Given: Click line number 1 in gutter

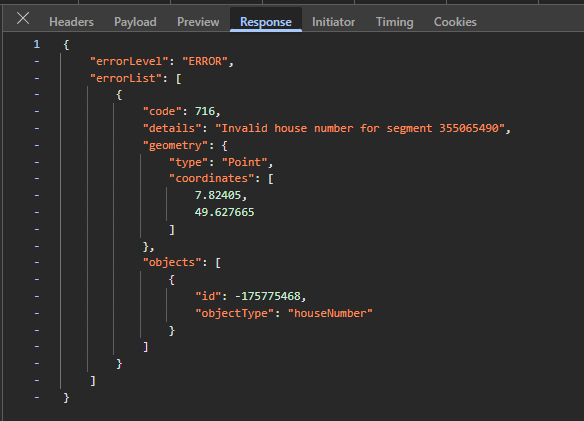Looking at the screenshot, I should [36, 45].
